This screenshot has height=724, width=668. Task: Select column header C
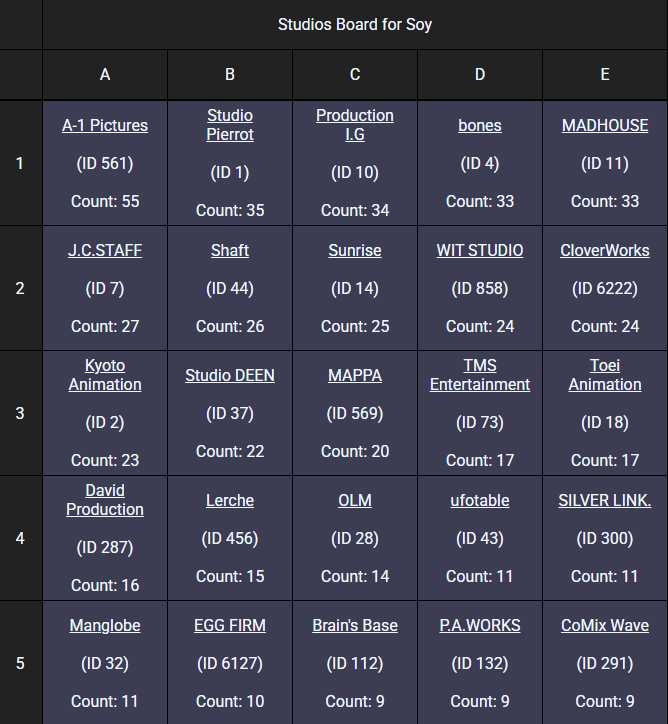[355, 75]
